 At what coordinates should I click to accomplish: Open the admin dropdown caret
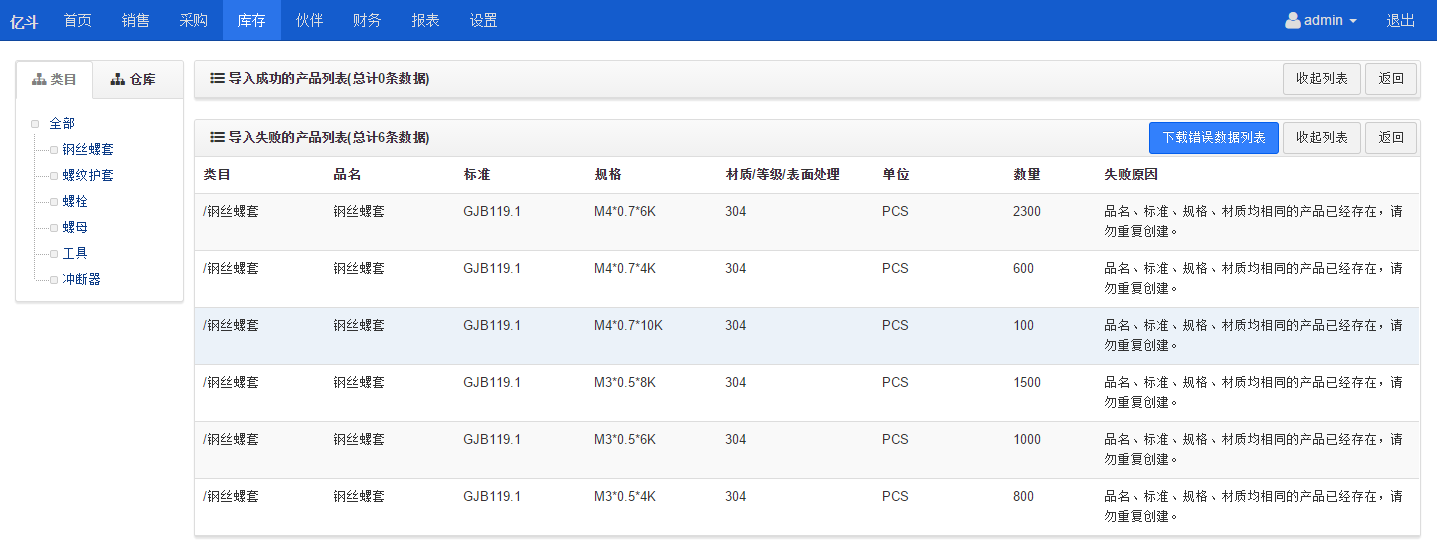1353,21
